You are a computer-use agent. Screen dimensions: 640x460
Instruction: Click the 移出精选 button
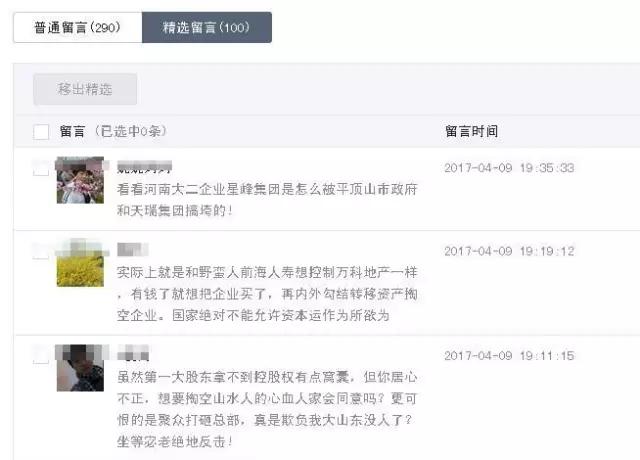[x=85, y=89]
